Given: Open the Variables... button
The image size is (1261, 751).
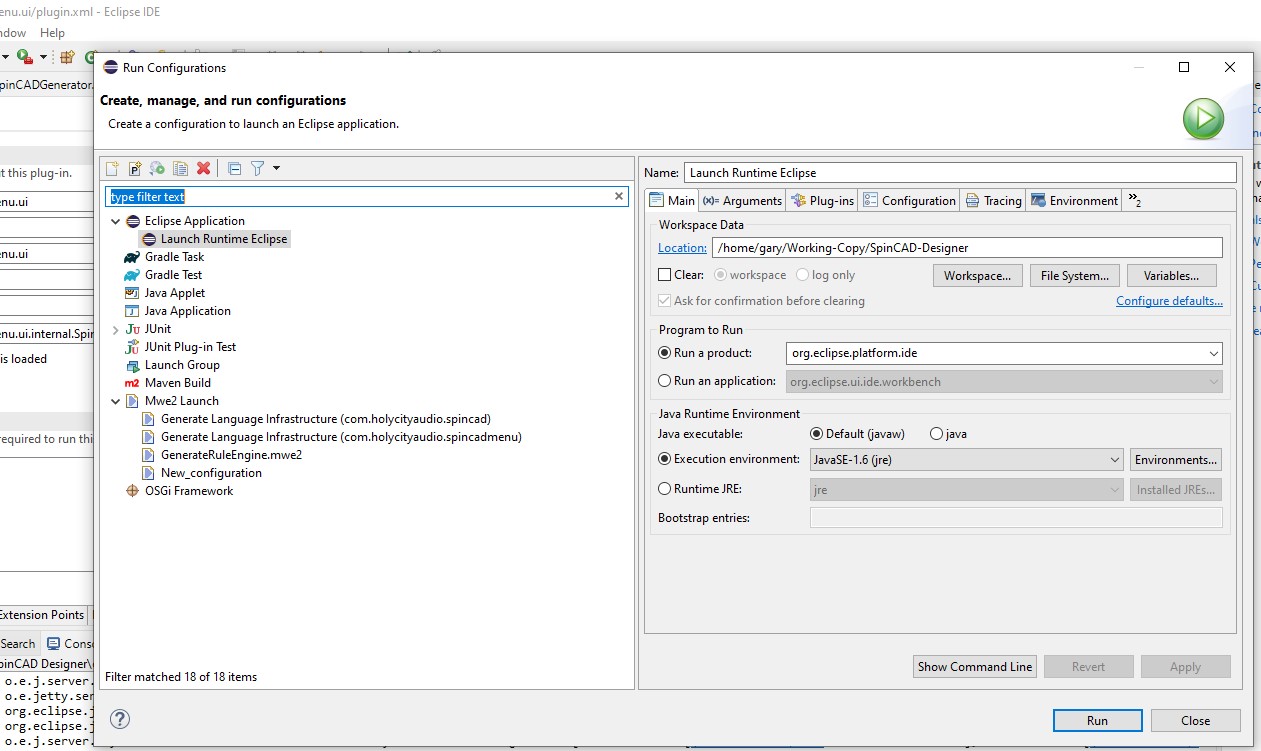Looking at the screenshot, I should pyautogui.click(x=1171, y=275).
